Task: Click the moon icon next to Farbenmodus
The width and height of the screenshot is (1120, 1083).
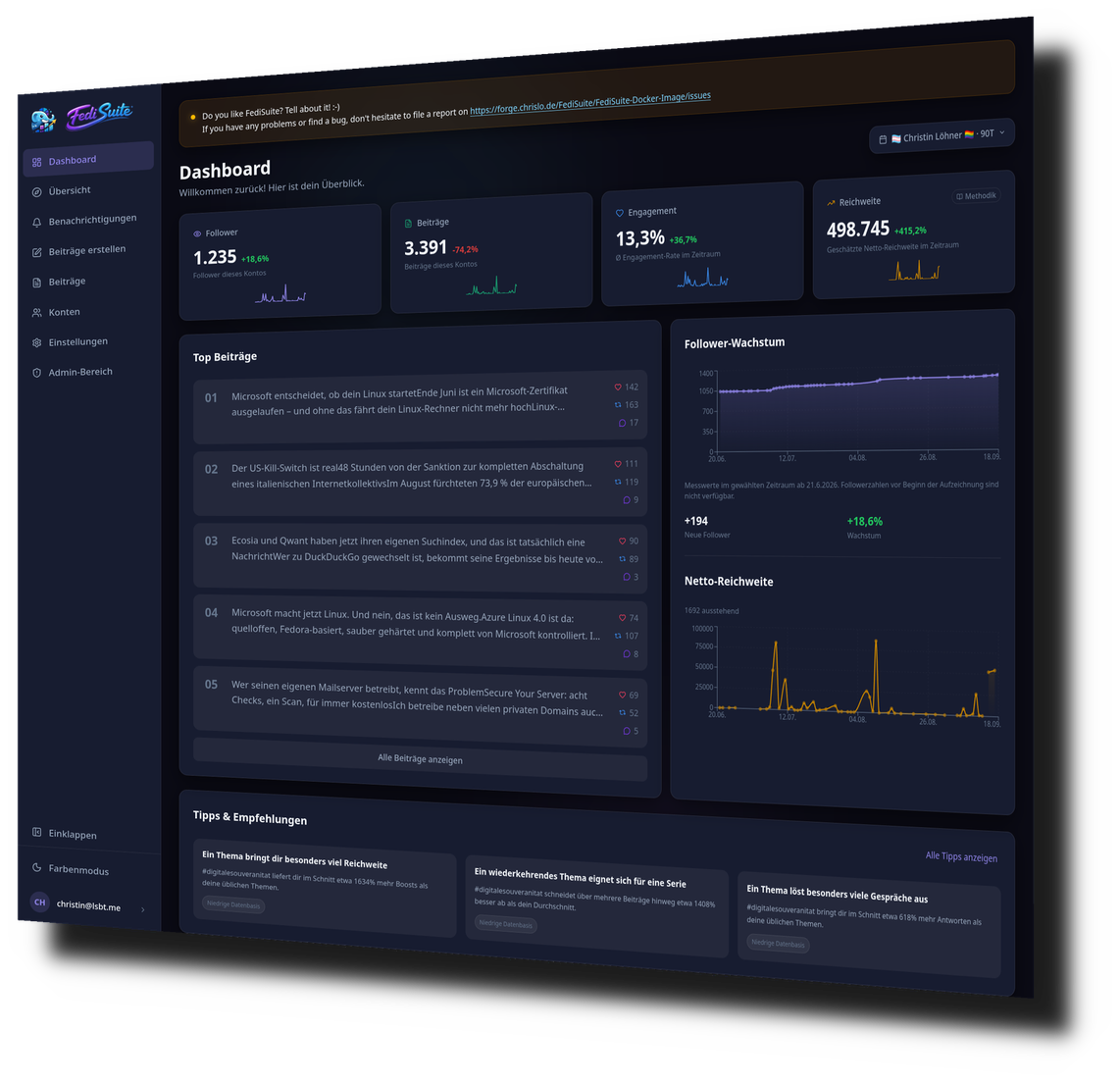Action: (x=36, y=867)
